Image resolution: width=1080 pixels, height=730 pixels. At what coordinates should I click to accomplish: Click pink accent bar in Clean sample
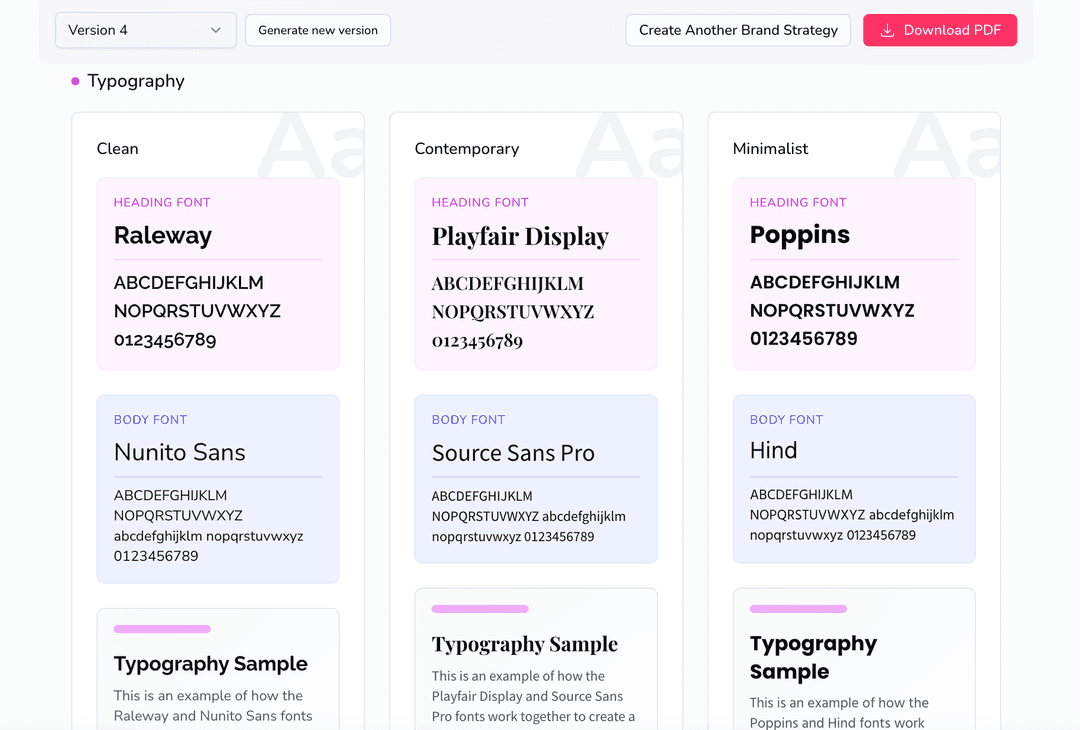pos(162,629)
